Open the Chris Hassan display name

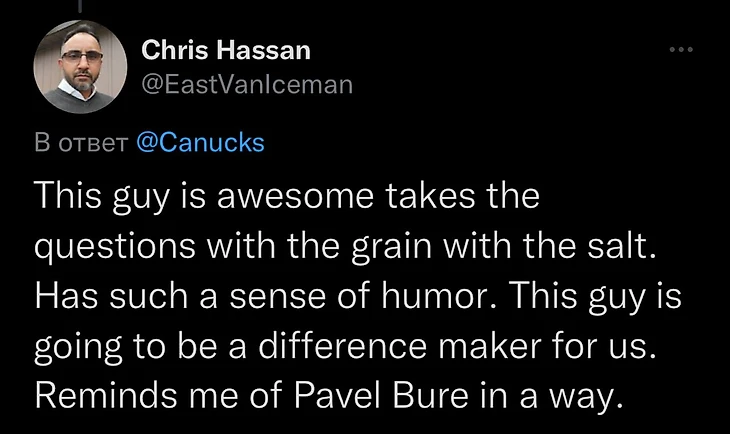click(226, 49)
